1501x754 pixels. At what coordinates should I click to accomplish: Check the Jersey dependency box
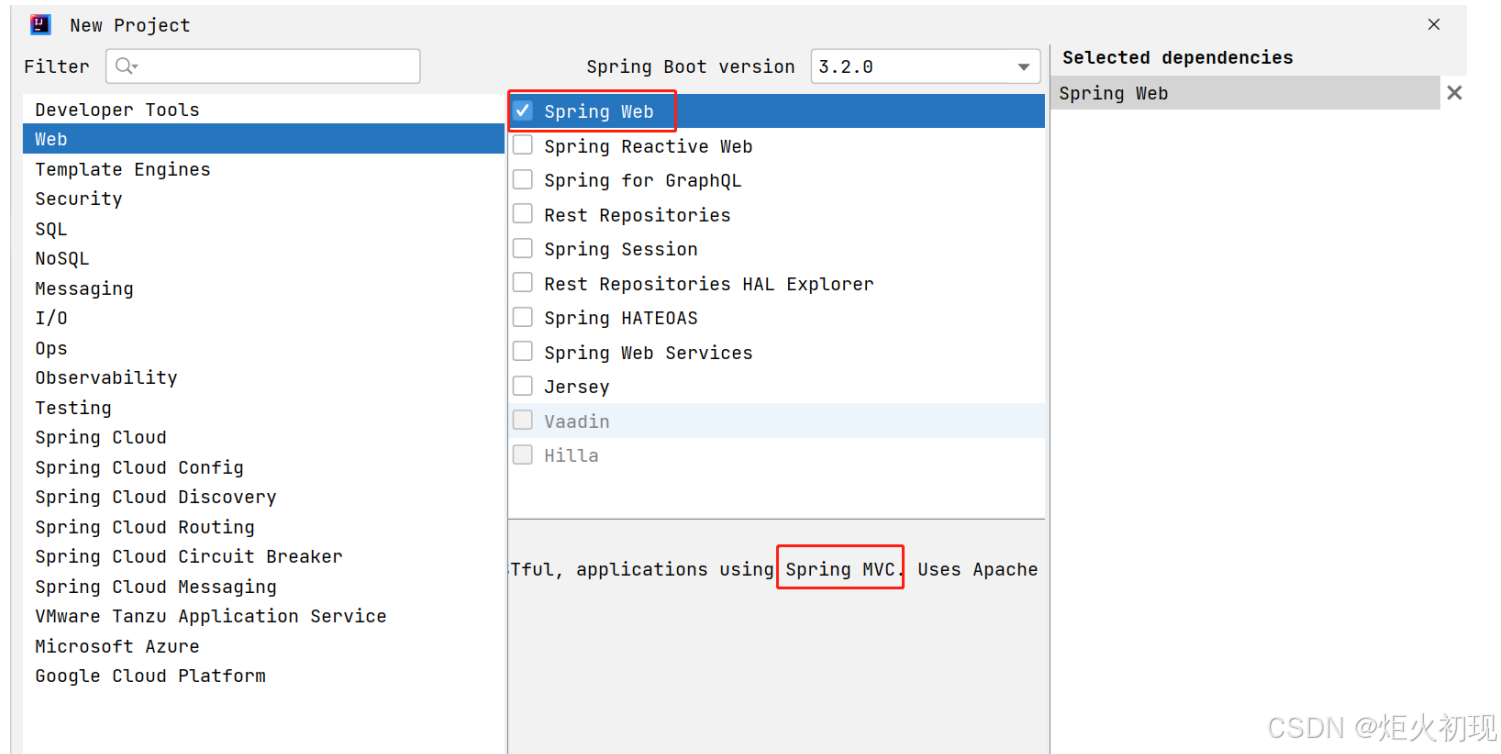[523, 386]
